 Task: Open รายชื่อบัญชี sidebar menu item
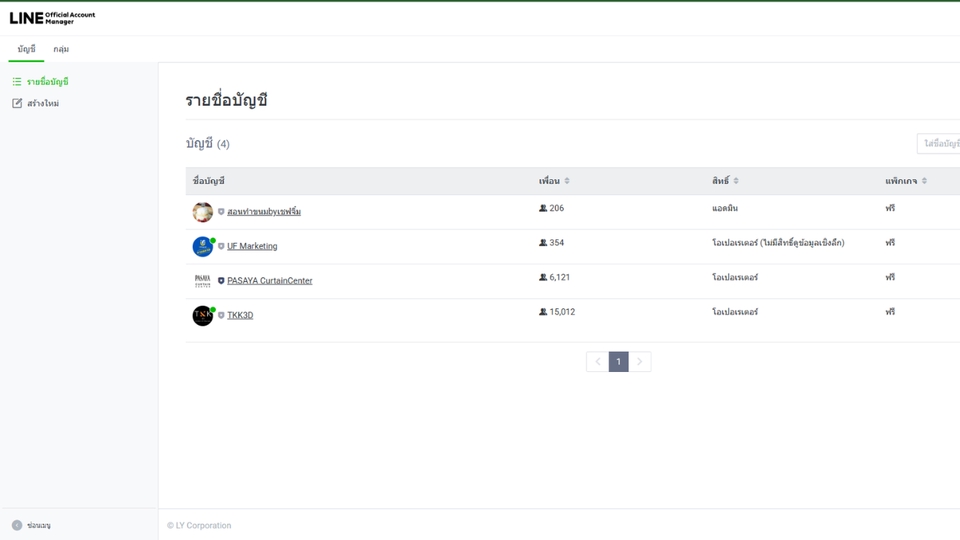47,81
